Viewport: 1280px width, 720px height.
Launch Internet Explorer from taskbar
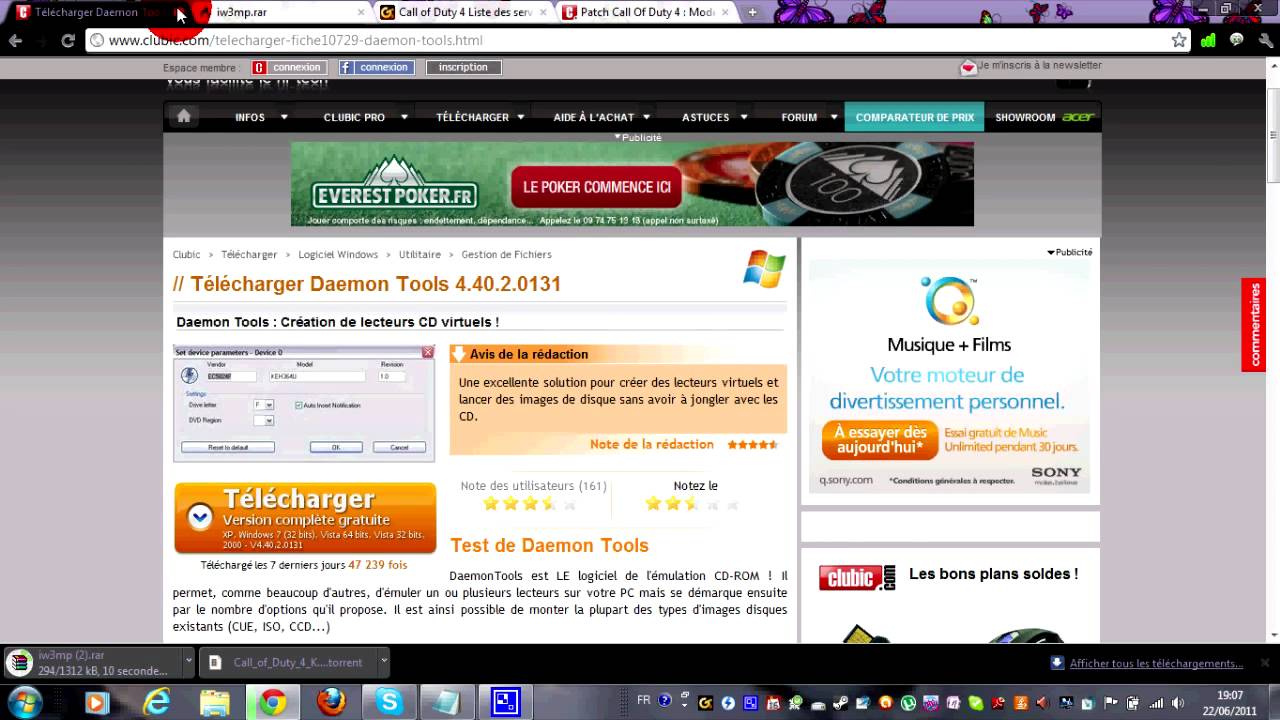156,703
